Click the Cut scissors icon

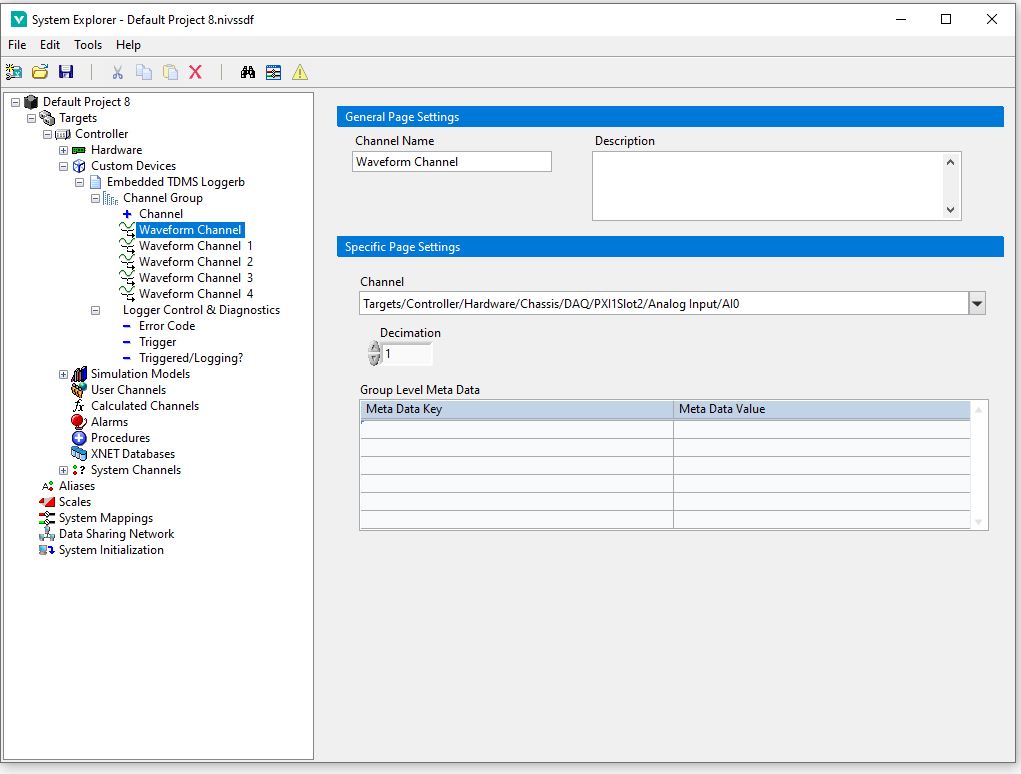pyautogui.click(x=117, y=72)
